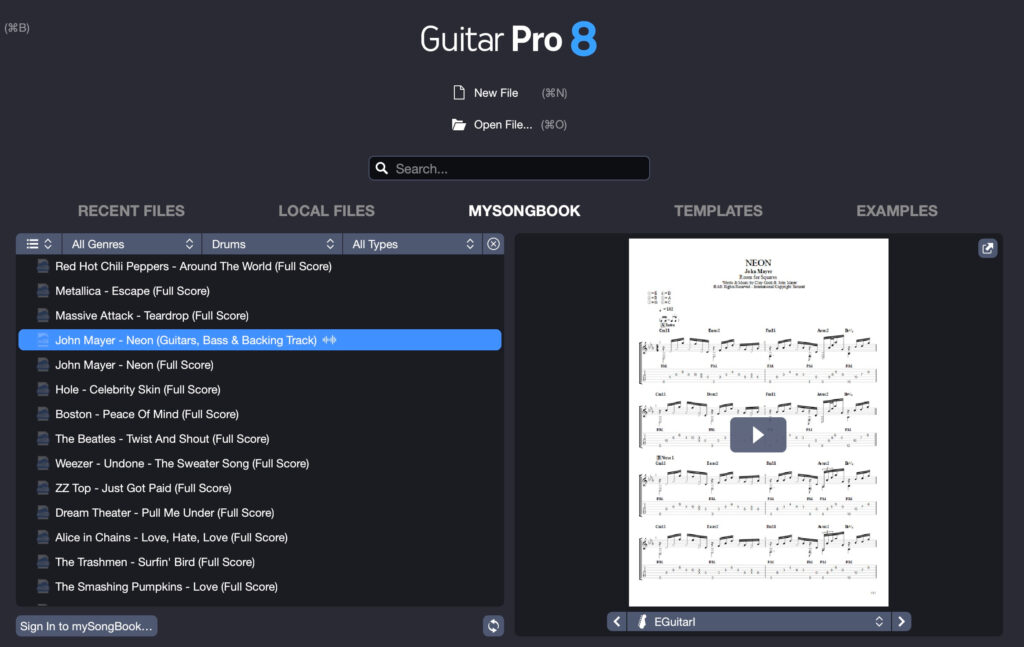
Task: Open the All Genres dropdown
Action: (131, 243)
